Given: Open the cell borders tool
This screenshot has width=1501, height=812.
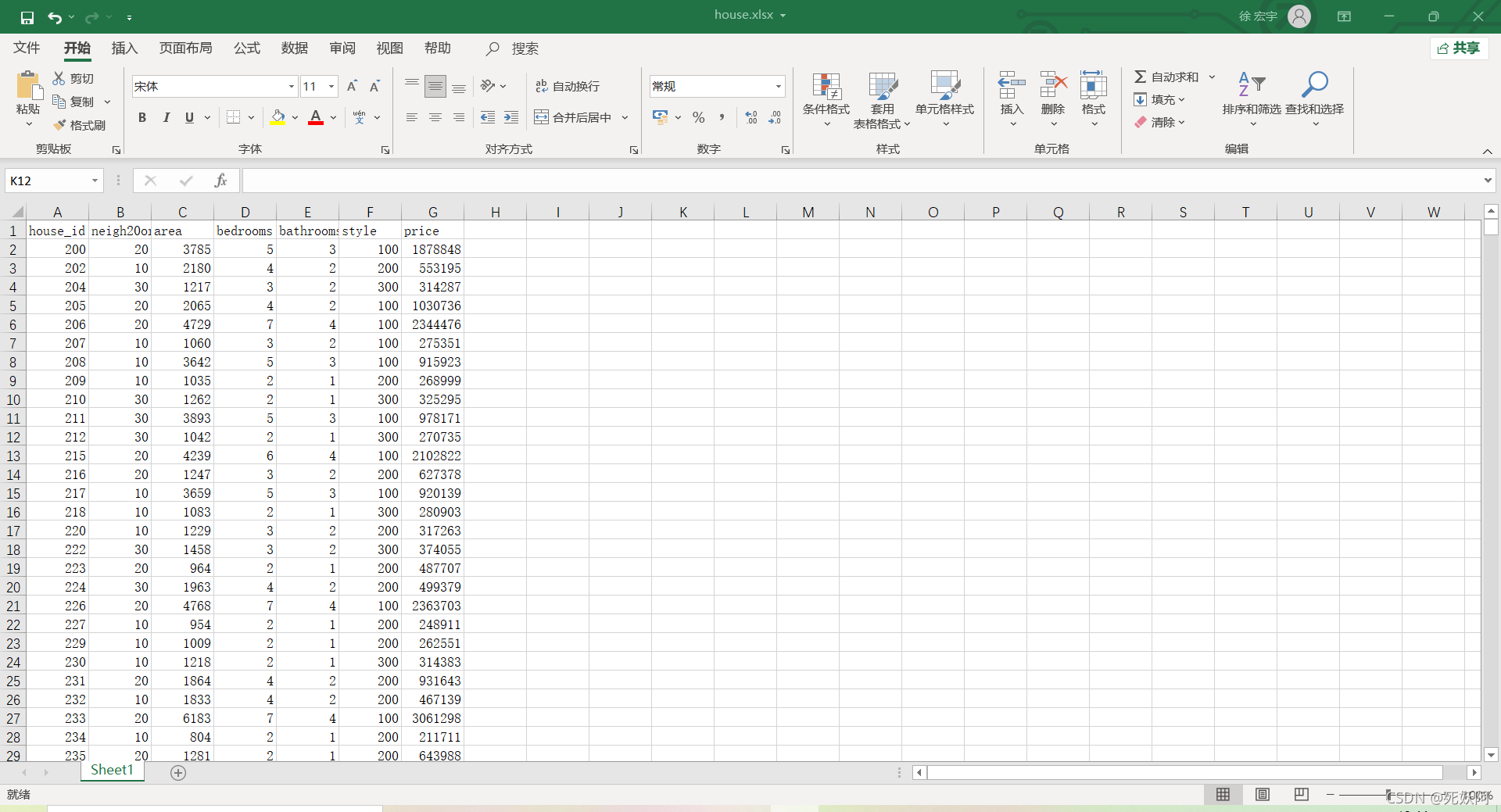Looking at the screenshot, I should 233,117.
